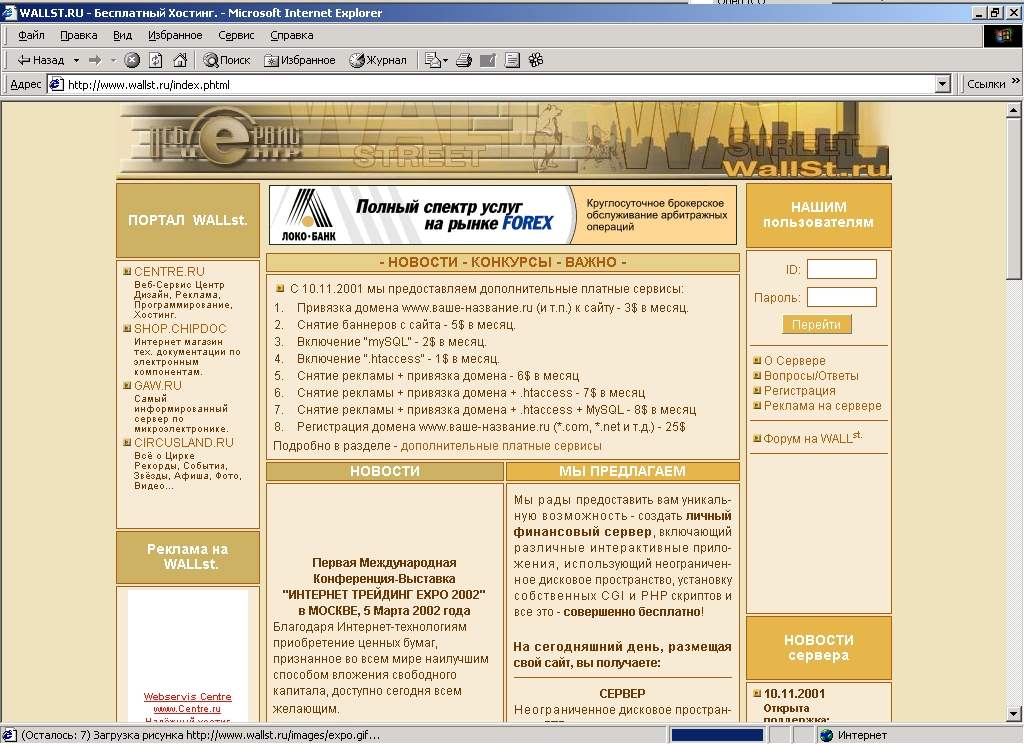The height and width of the screenshot is (744, 1024).
Task: Go to the Home page icon
Action: 180,60
